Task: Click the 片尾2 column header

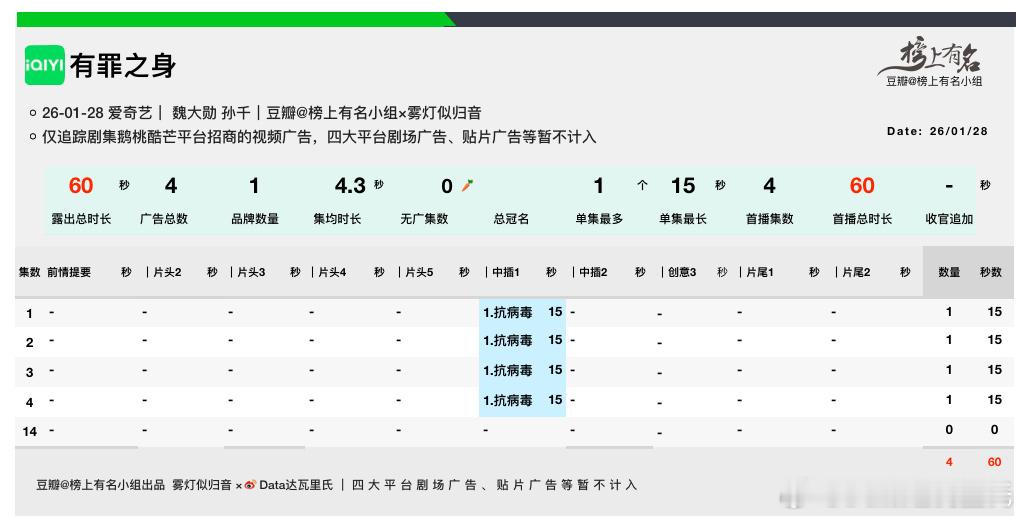Action: coord(856,272)
